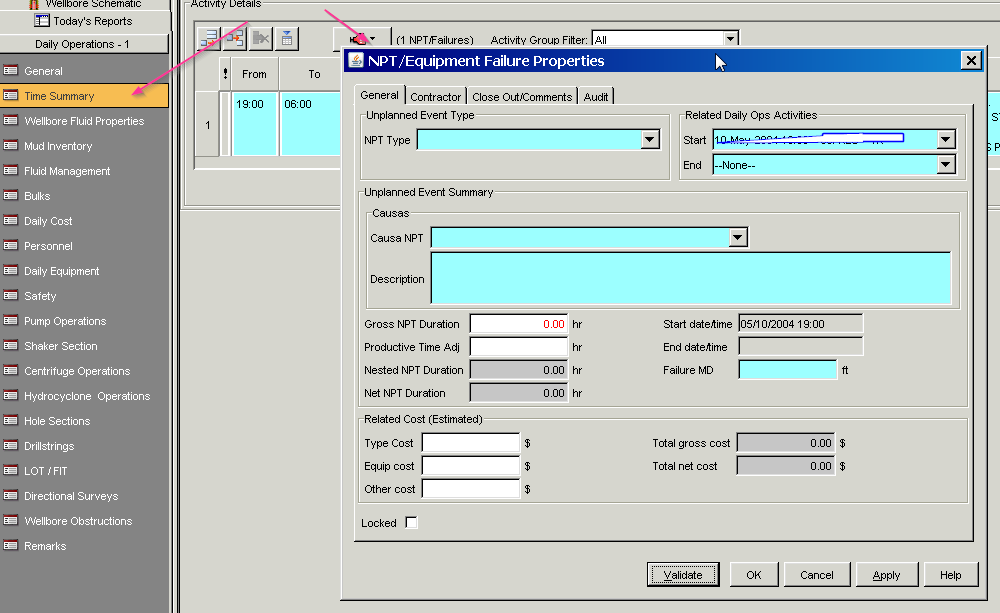Open the Causa NPT dropdown list
The width and height of the screenshot is (1000, 613).
737,237
